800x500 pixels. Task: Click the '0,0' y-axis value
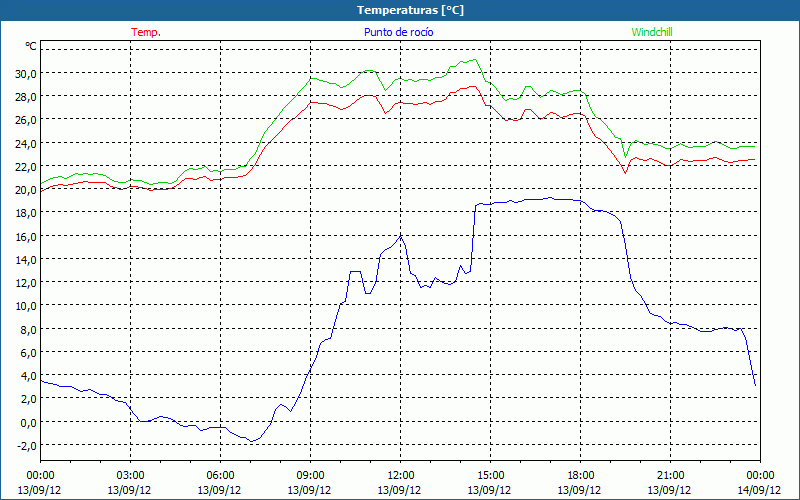pos(28,422)
